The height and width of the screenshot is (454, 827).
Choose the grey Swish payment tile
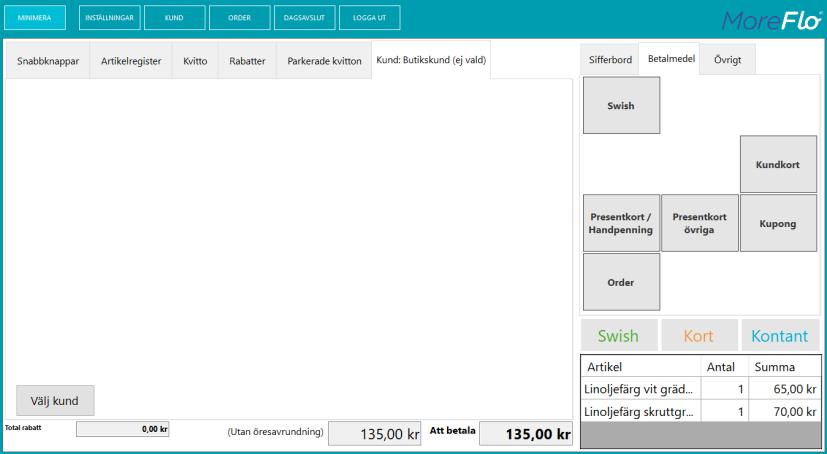coord(621,105)
